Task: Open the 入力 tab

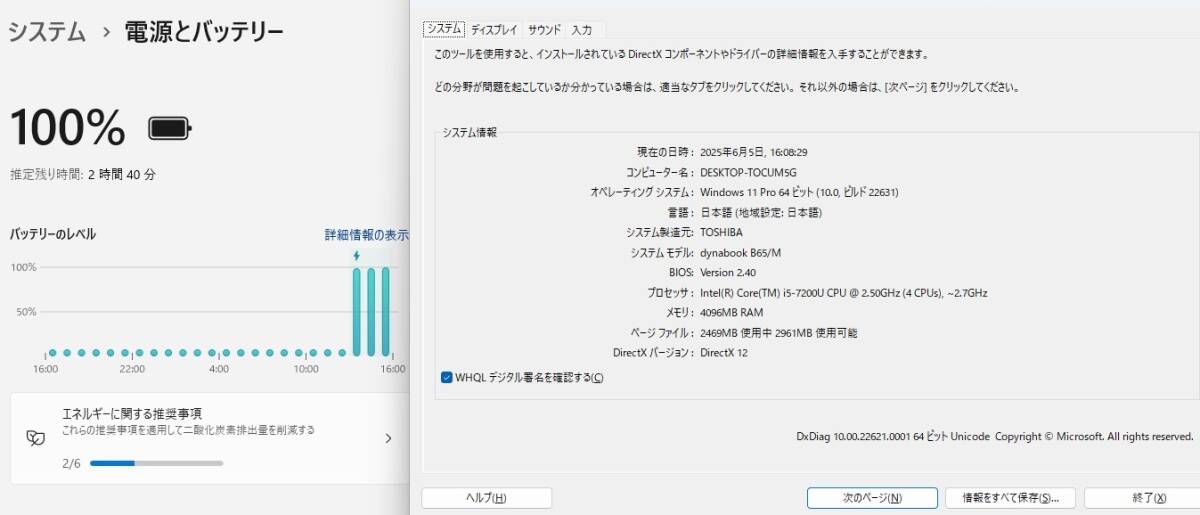Action: click(582, 30)
